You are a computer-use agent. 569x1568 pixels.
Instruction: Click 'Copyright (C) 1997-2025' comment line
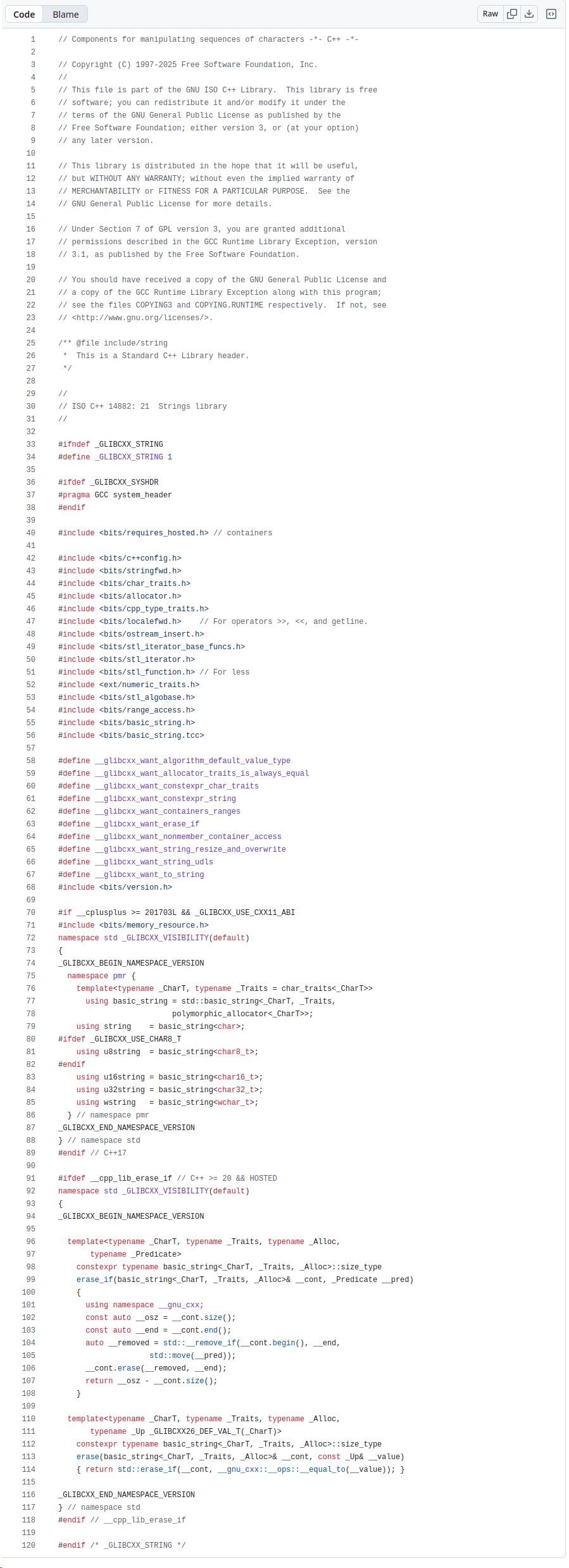[x=188, y=65]
